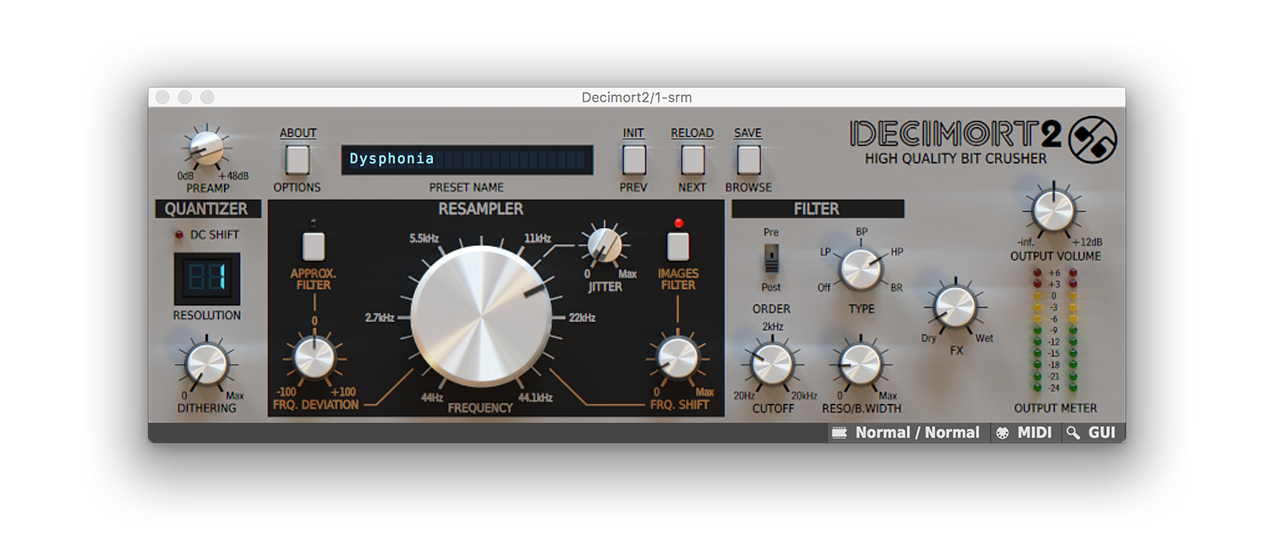The image size is (1280, 541).
Task: Click the 44.1kHz frequency scale label
Action: coord(536,397)
